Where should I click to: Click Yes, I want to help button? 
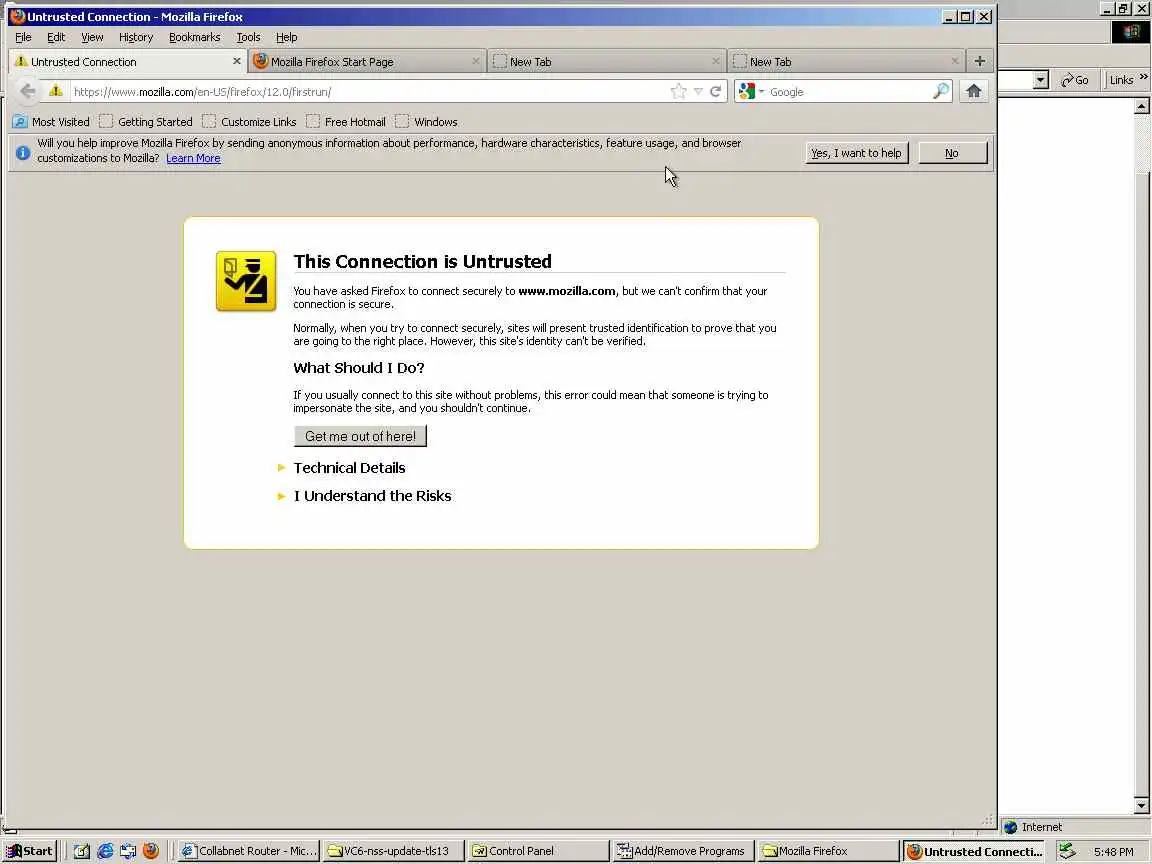tap(857, 153)
